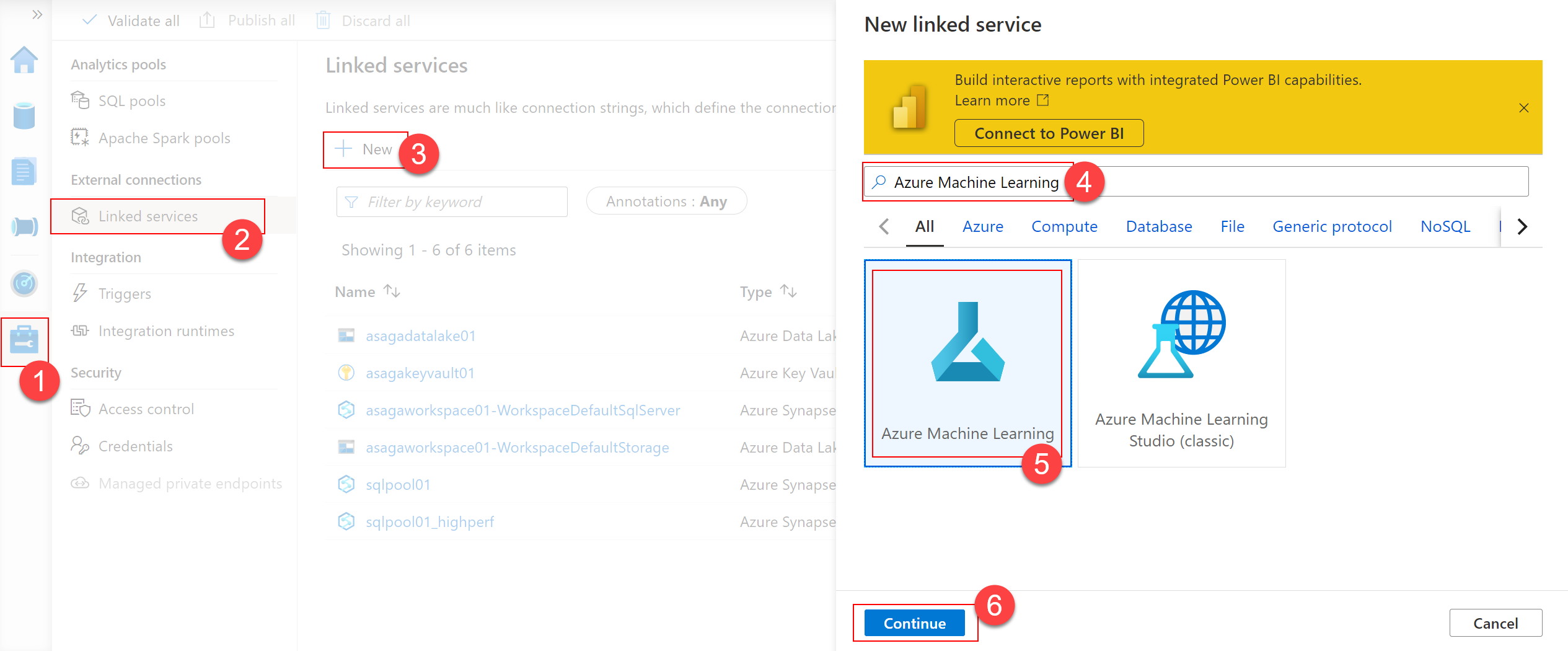Open the Monitor hub gauge icon
This screenshot has width=1568, height=651.
pyautogui.click(x=24, y=283)
